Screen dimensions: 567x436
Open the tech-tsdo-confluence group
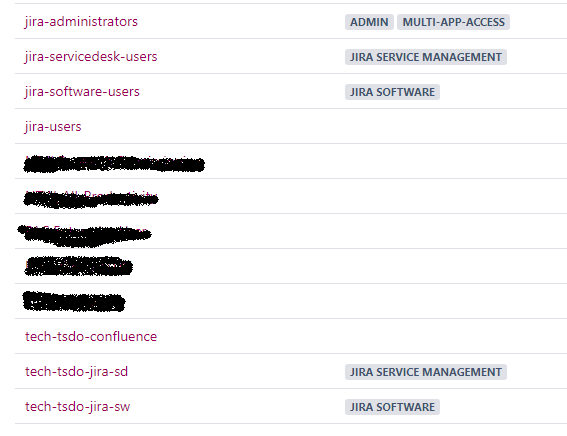[x=91, y=337]
